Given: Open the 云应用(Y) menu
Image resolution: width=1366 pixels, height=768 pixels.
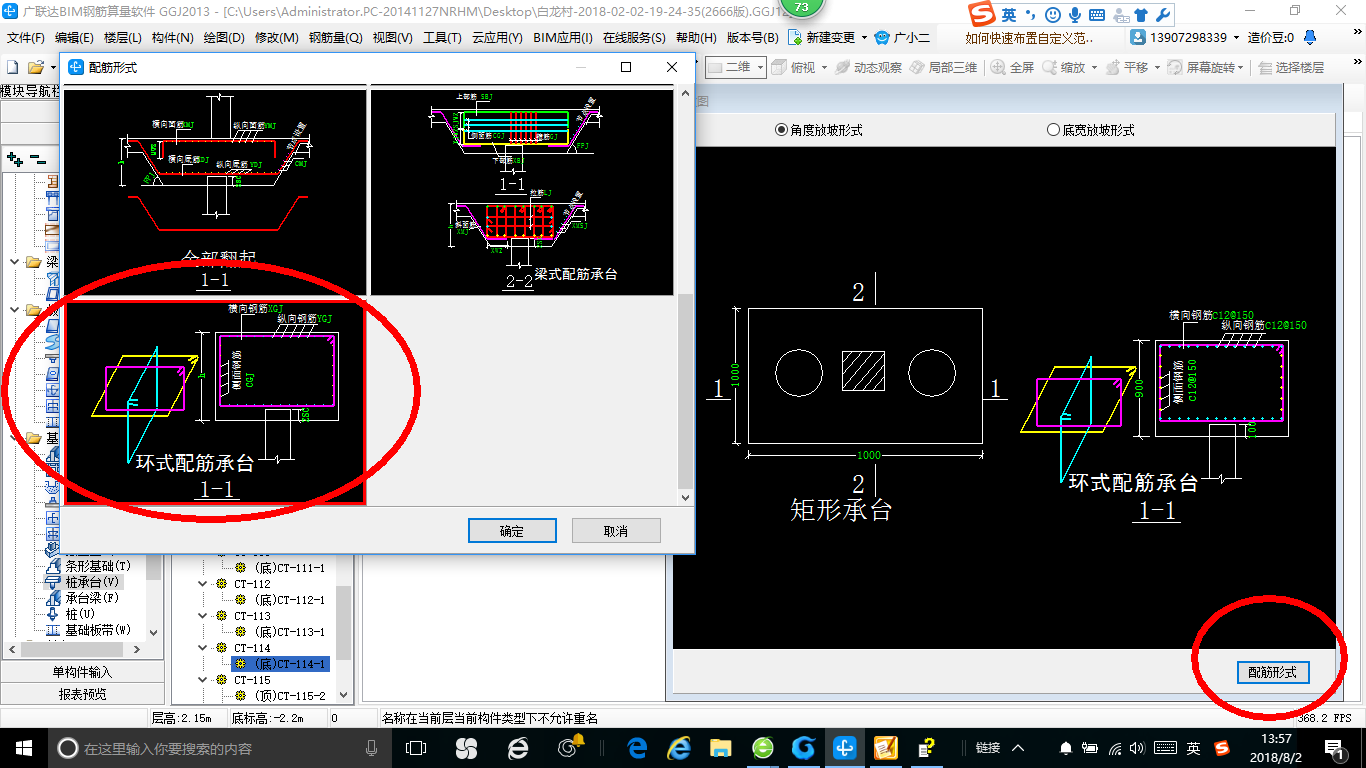Looking at the screenshot, I should pos(497,37).
